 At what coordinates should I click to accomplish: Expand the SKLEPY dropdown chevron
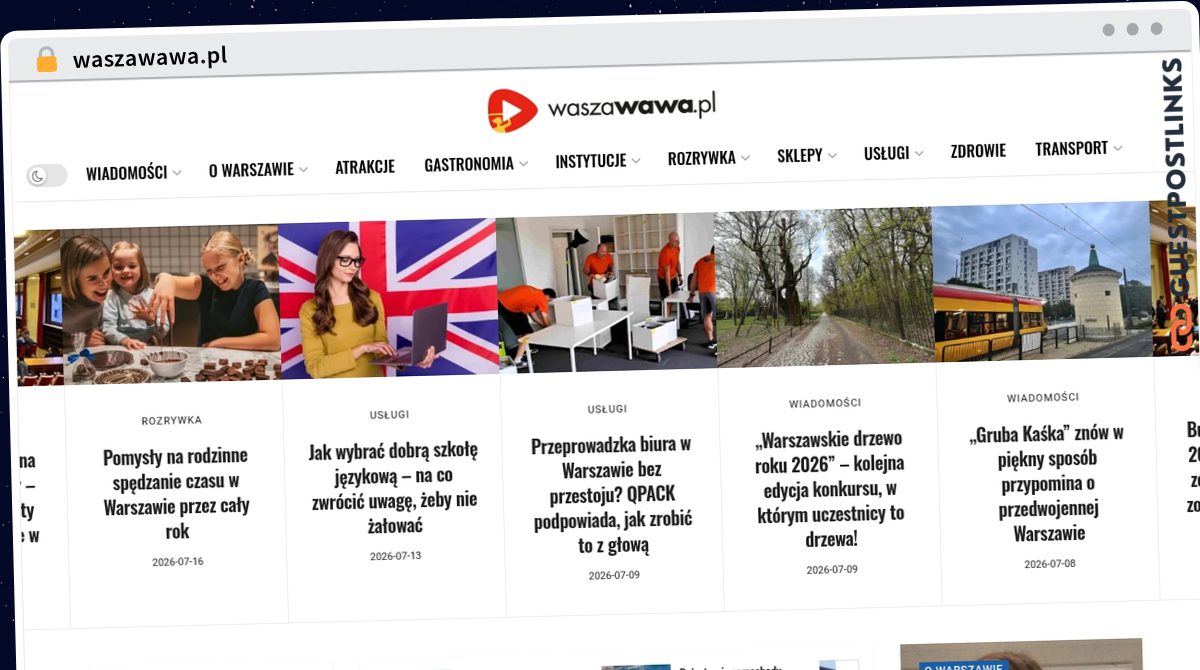[831, 156]
